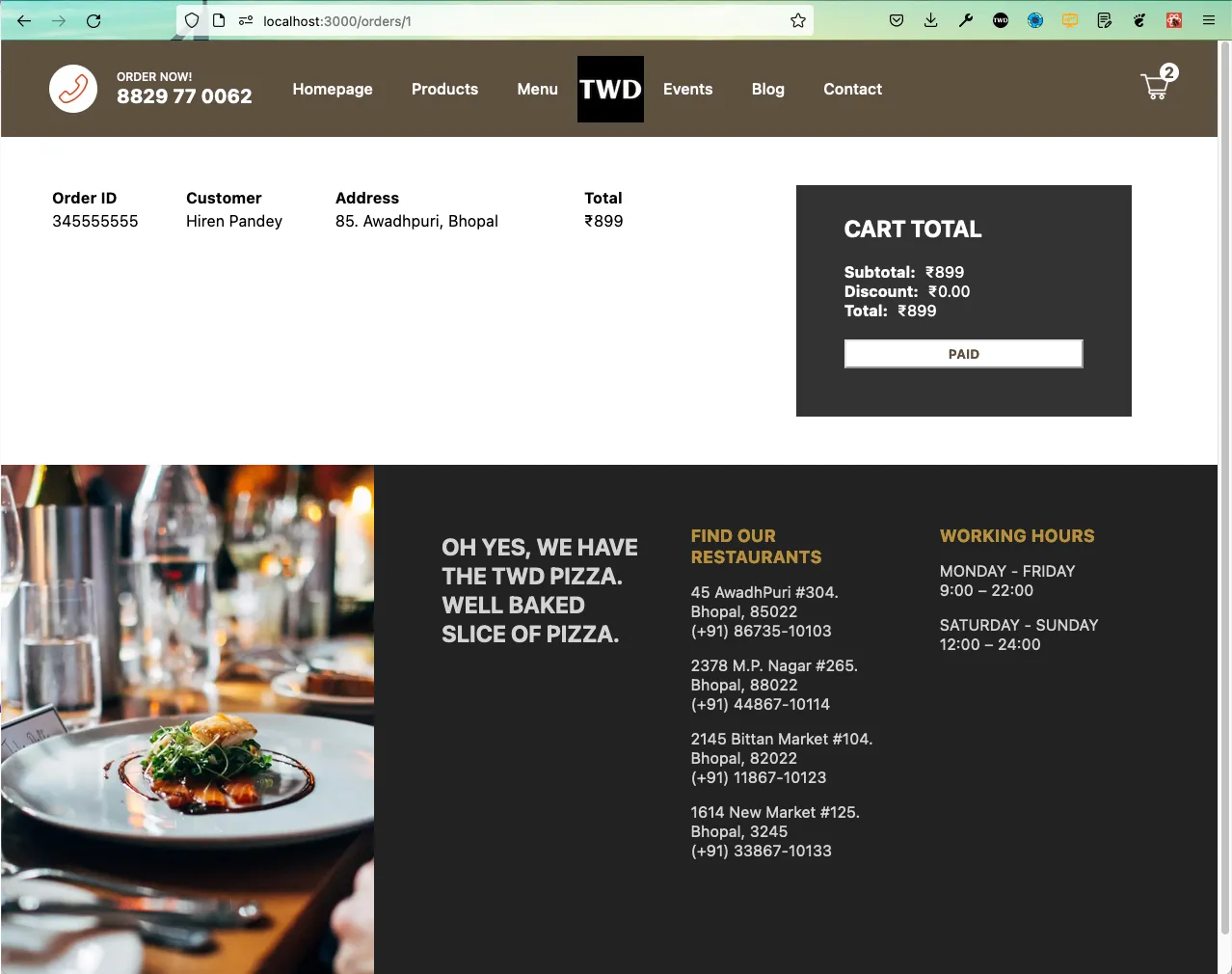This screenshot has width=1232, height=974.
Task: Go back with browser back arrow
Action: click(x=24, y=20)
